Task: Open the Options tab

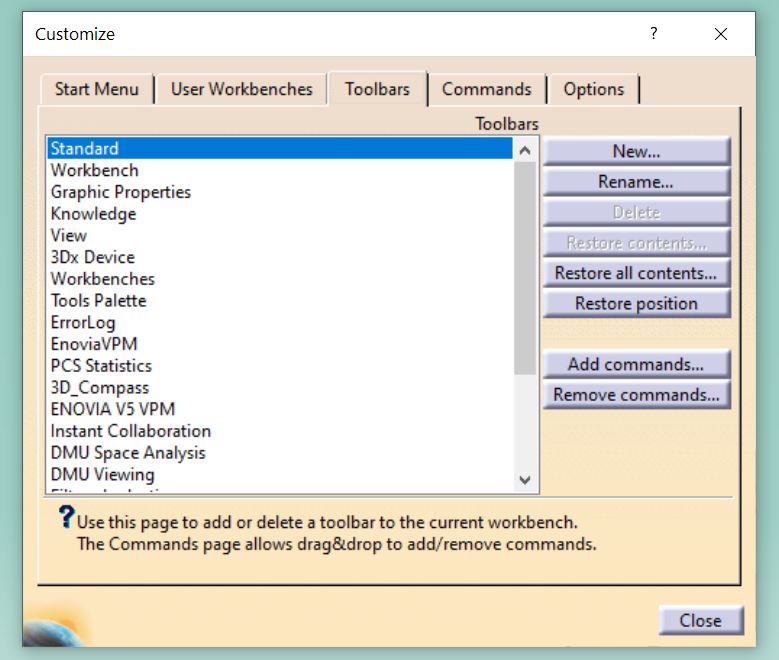Action: (x=593, y=89)
